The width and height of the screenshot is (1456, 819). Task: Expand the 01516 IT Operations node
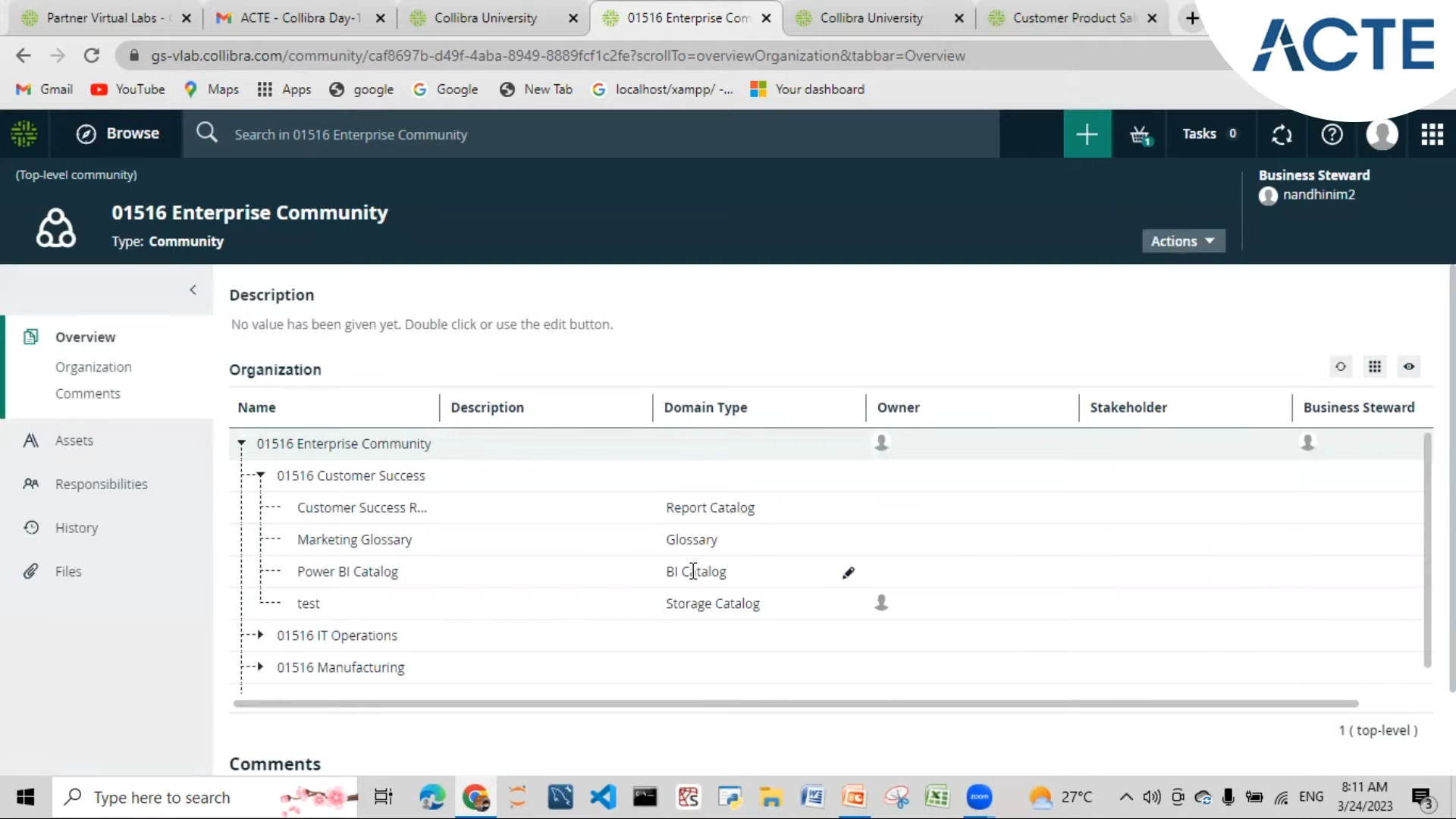click(259, 635)
